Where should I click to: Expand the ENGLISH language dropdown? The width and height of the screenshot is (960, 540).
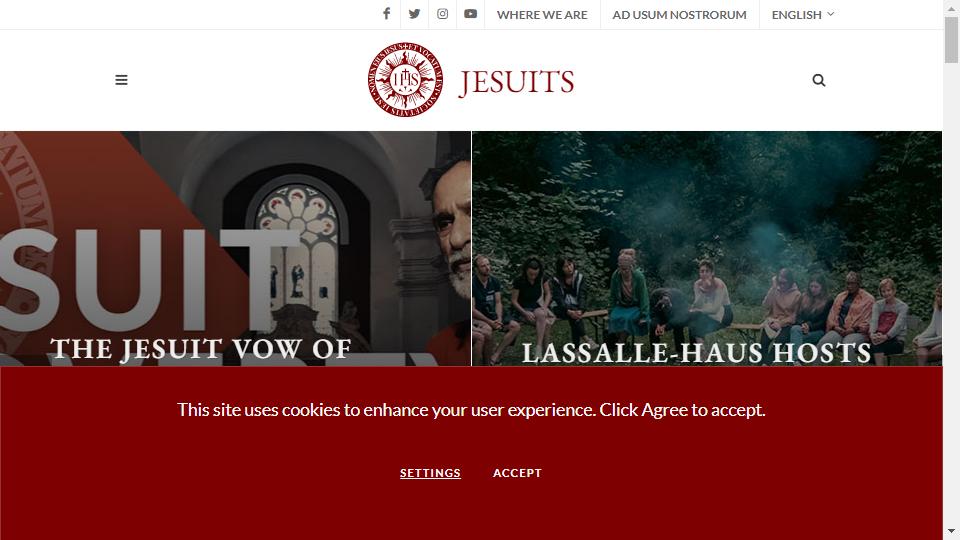[803, 15]
